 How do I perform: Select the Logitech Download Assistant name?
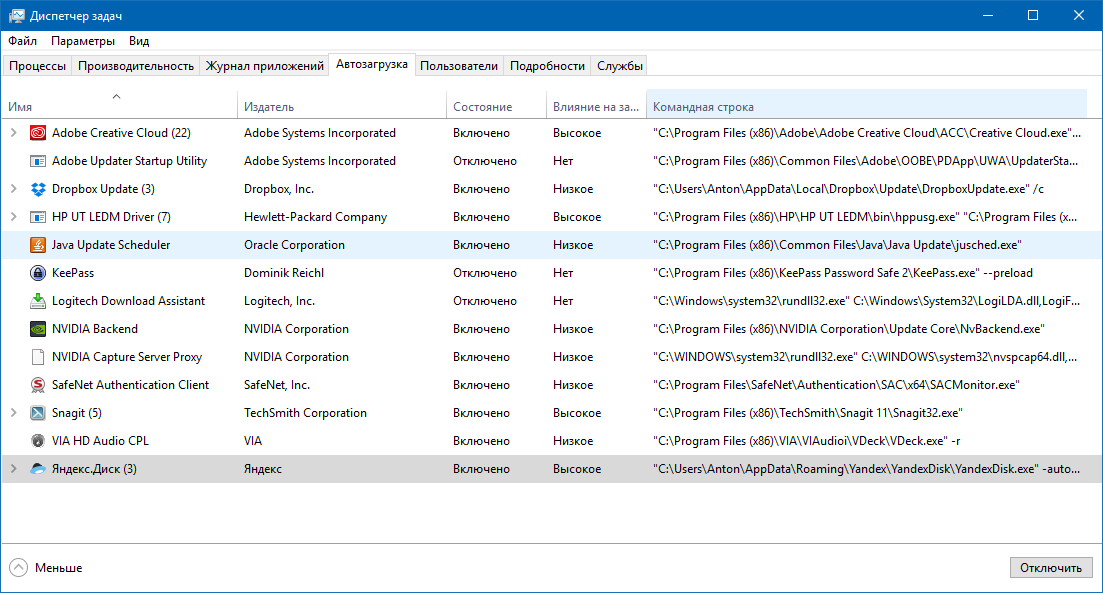129,301
